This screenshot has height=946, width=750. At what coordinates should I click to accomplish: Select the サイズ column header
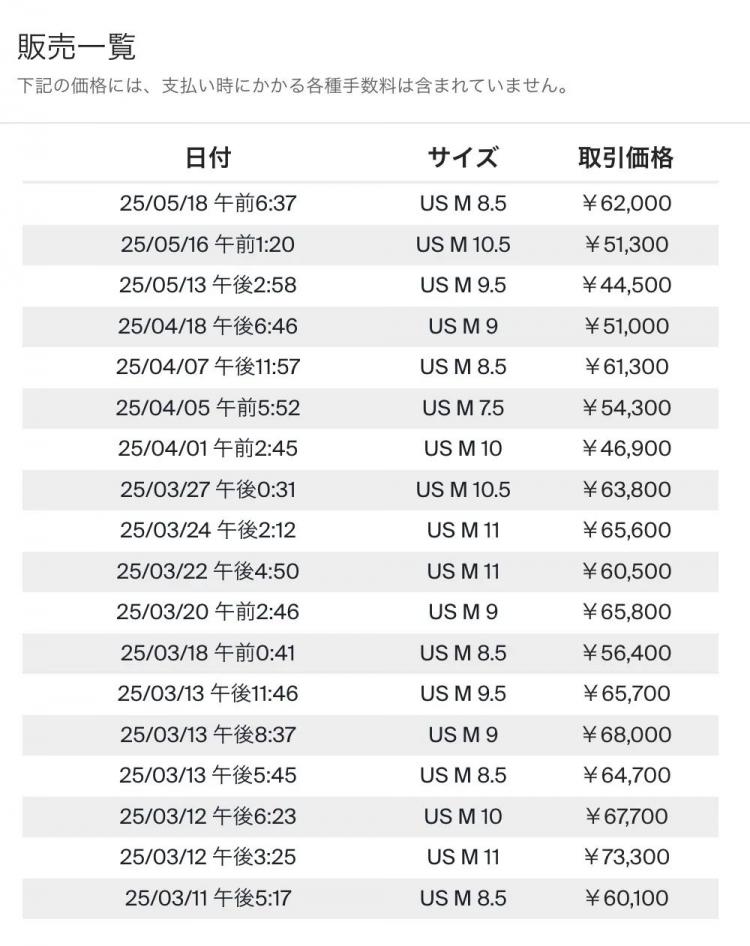tap(463, 157)
